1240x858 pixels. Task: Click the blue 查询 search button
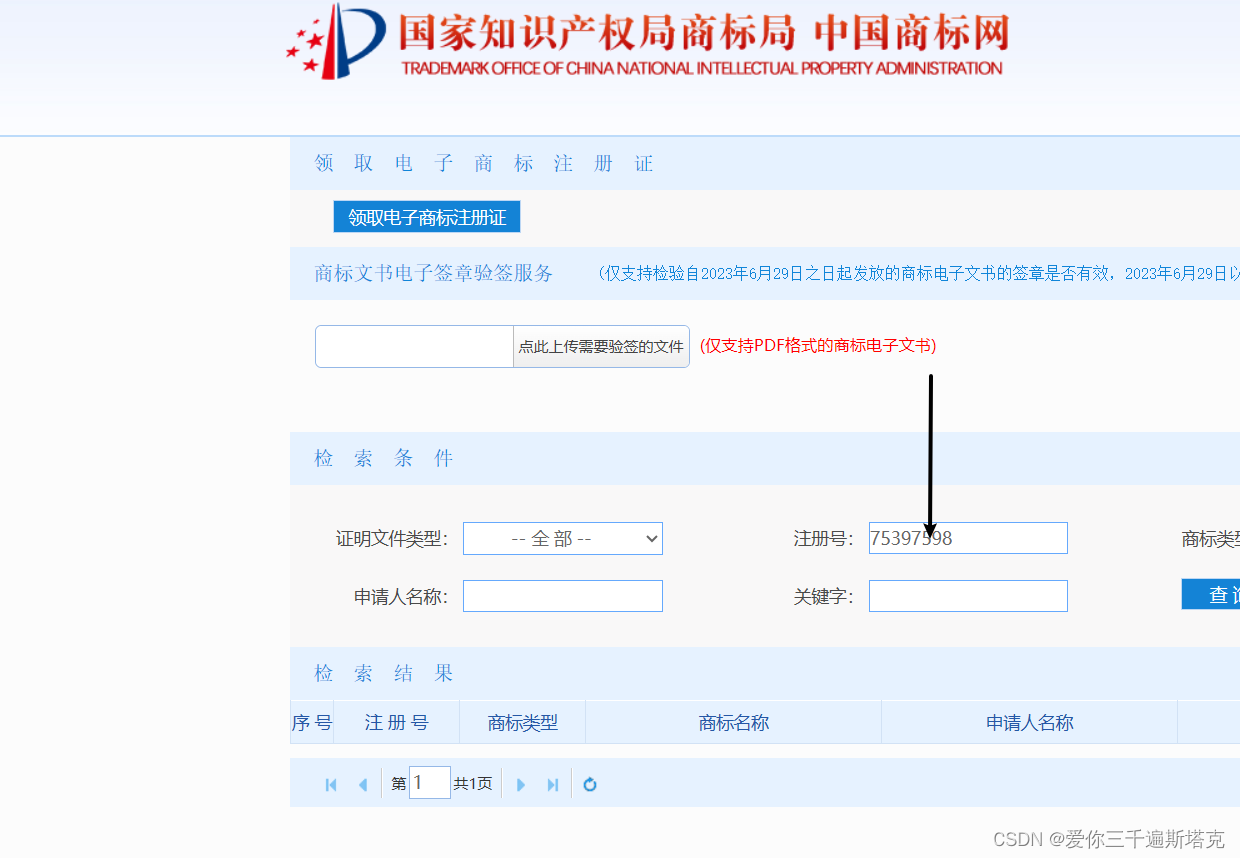coord(1211,594)
